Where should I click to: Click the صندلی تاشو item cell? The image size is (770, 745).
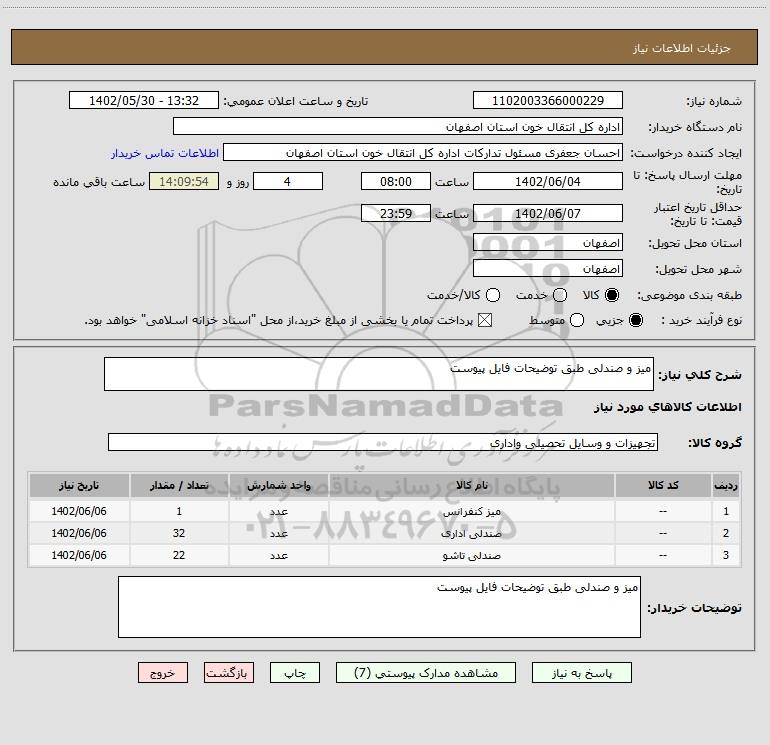471,555
